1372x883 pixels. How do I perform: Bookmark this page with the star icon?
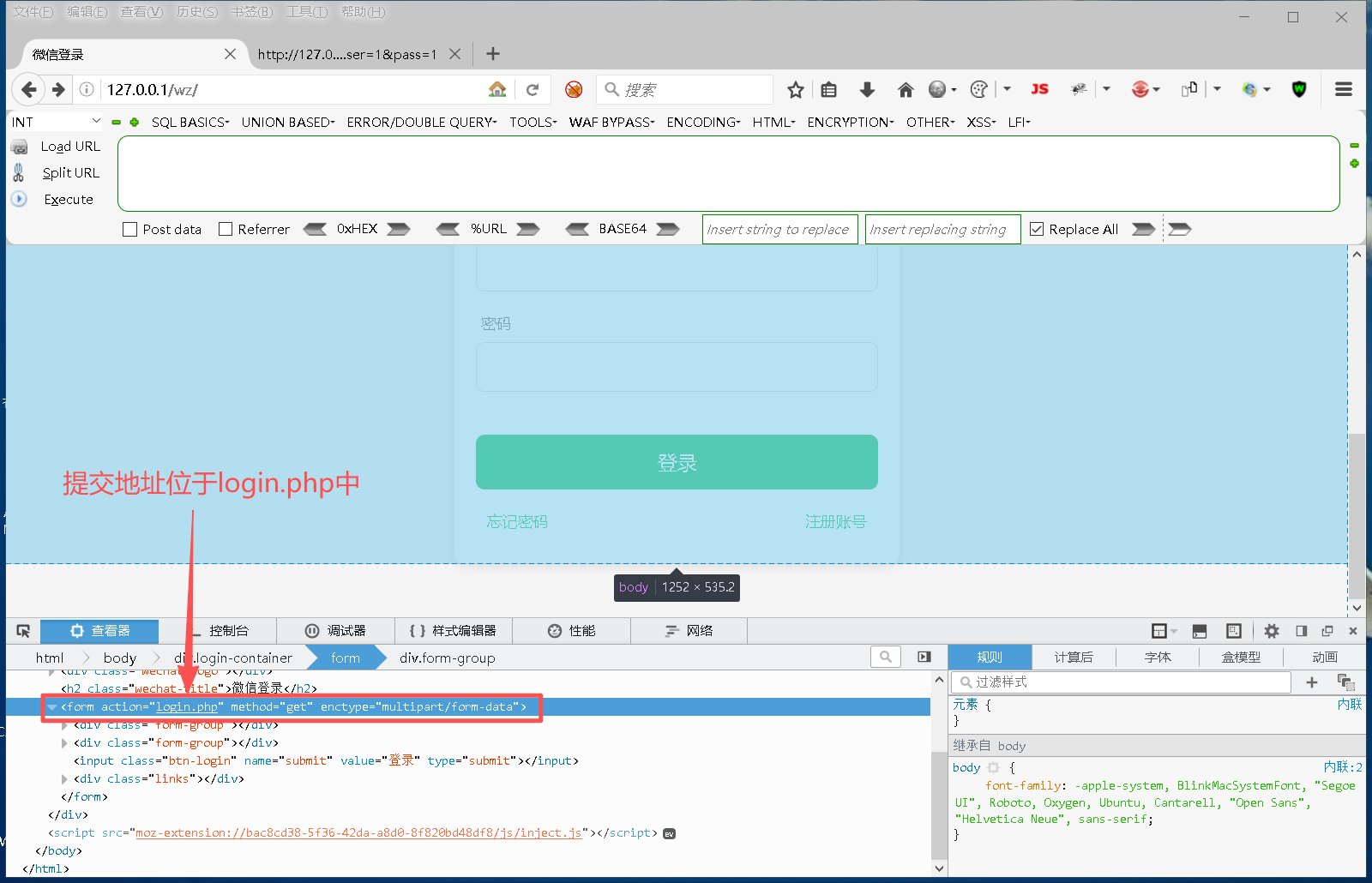796,89
